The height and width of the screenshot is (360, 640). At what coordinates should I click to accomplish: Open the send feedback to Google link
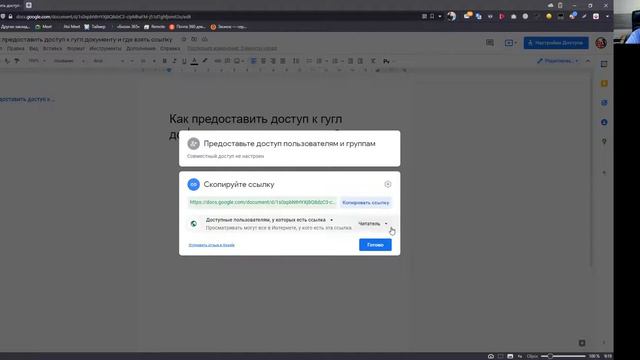coord(211,245)
